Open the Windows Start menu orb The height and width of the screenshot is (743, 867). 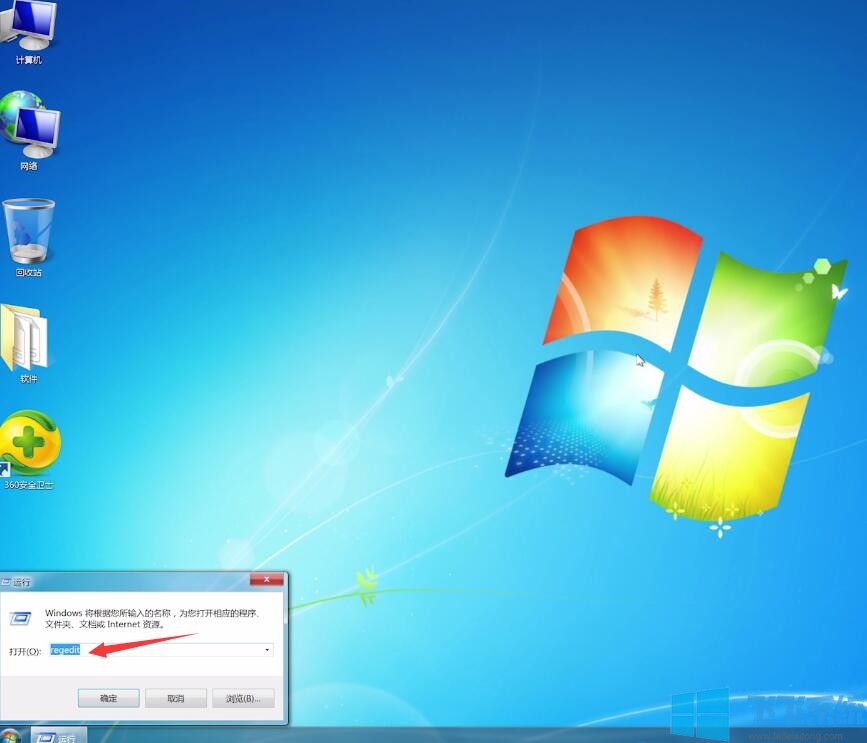click(x=10, y=737)
